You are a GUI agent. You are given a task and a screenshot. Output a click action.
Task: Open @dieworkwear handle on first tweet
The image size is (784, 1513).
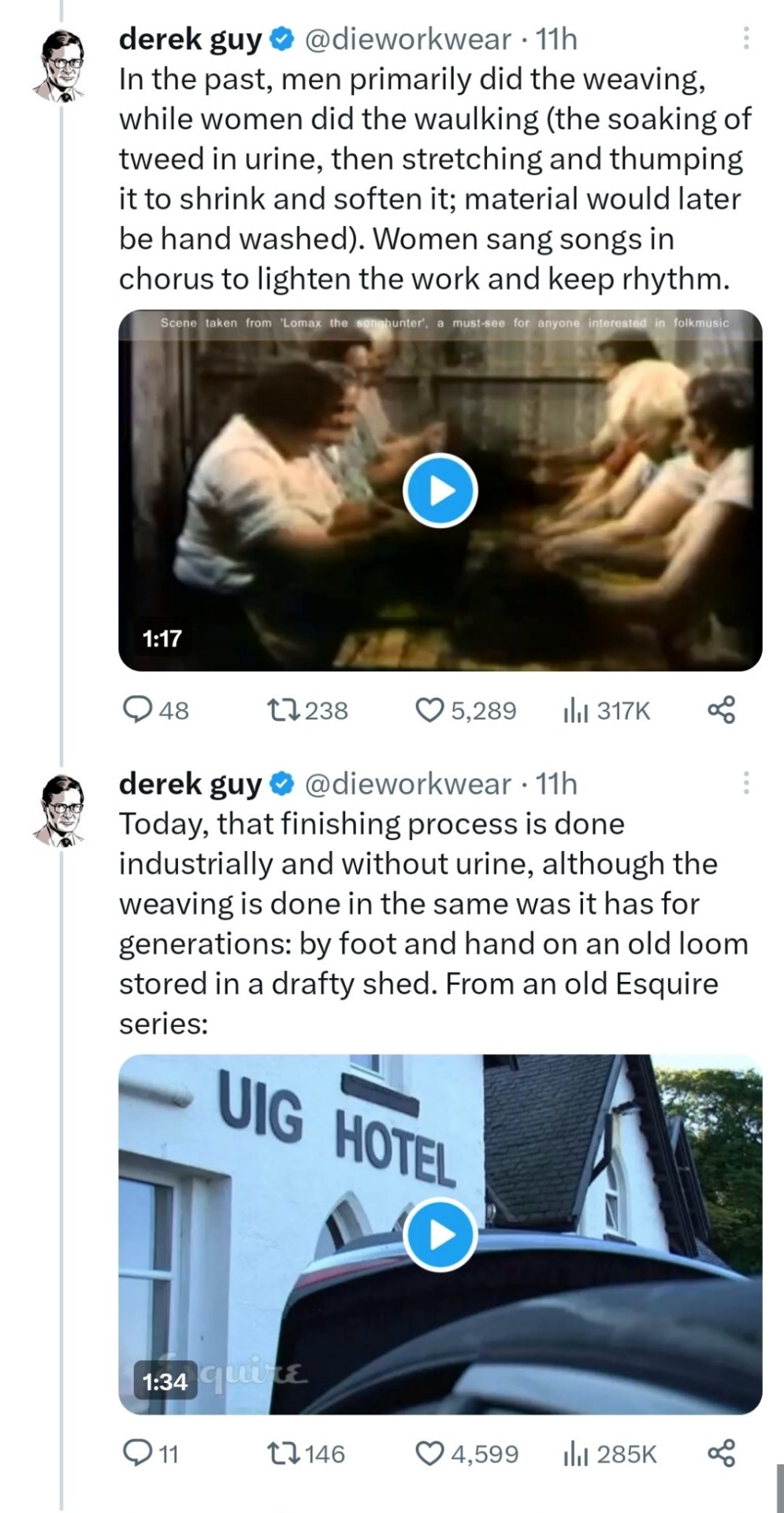point(407,39)
